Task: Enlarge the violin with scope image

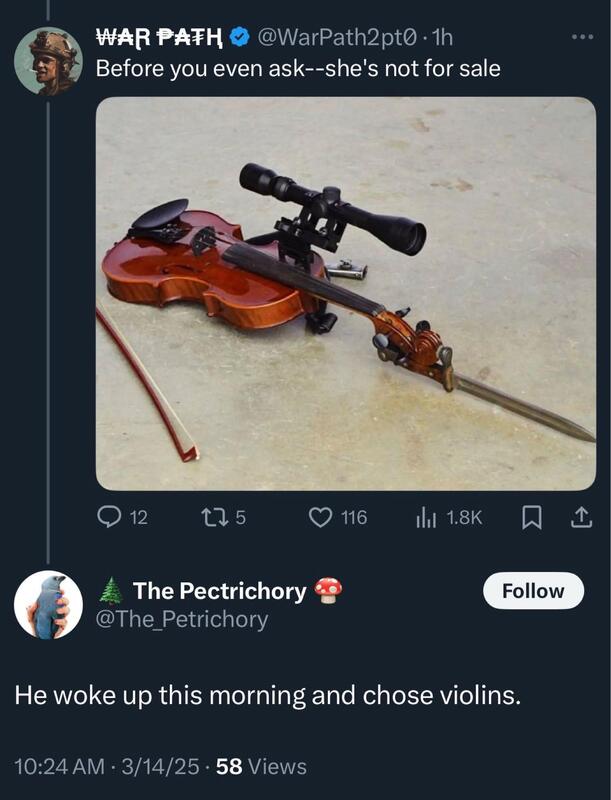Action: [345, 293]
